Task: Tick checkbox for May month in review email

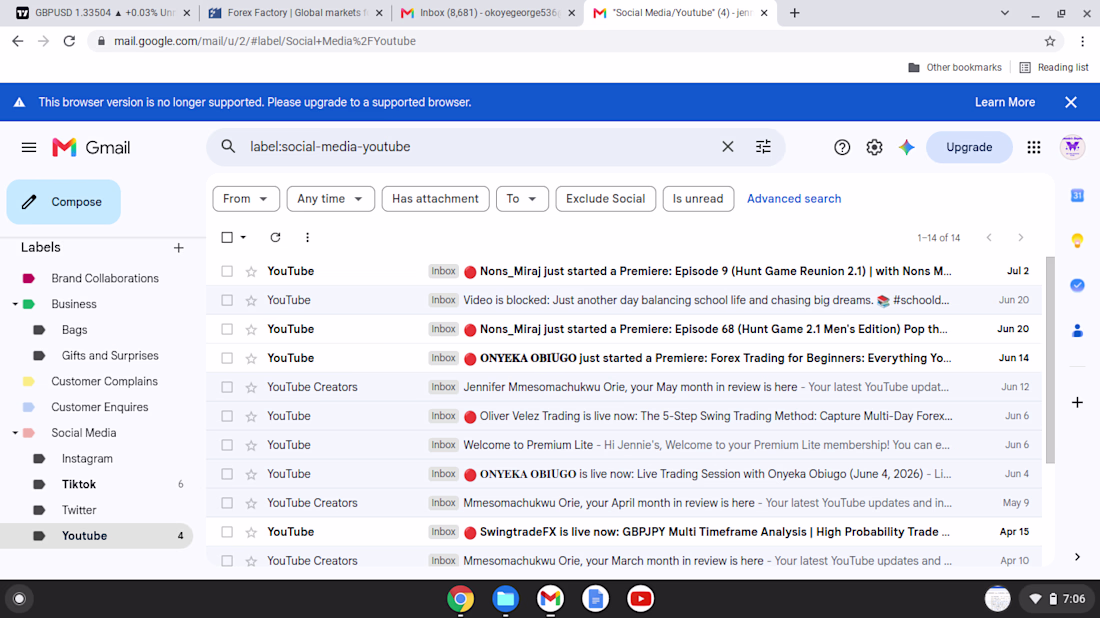Action: (227, 387)
